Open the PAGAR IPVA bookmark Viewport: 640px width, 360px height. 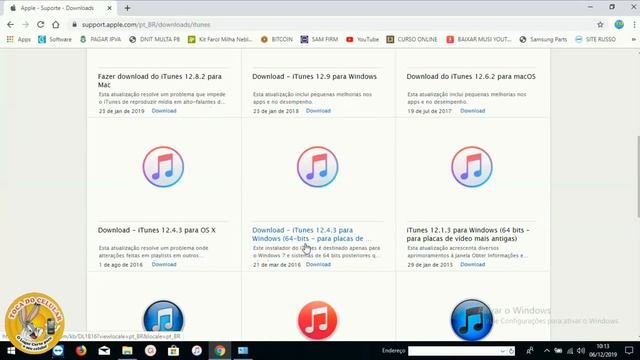pyautogui.click(x=101, y=40)
